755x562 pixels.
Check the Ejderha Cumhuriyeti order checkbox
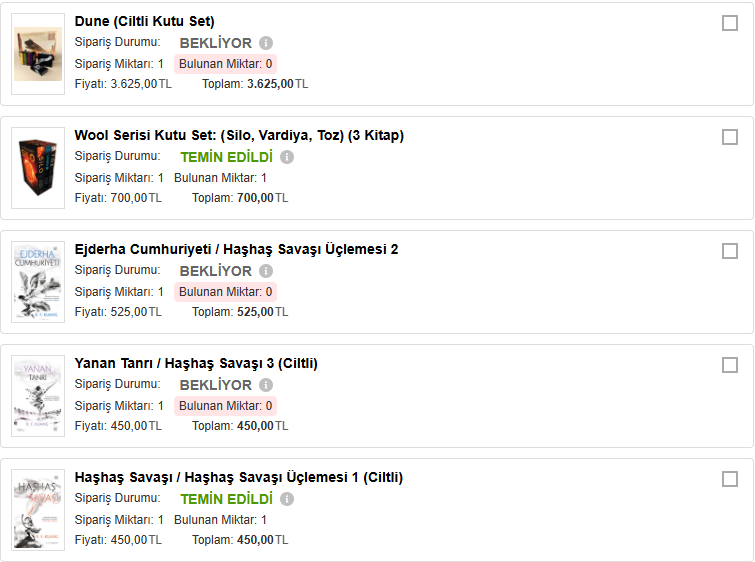pyautogui.click(x=730, y=251)
